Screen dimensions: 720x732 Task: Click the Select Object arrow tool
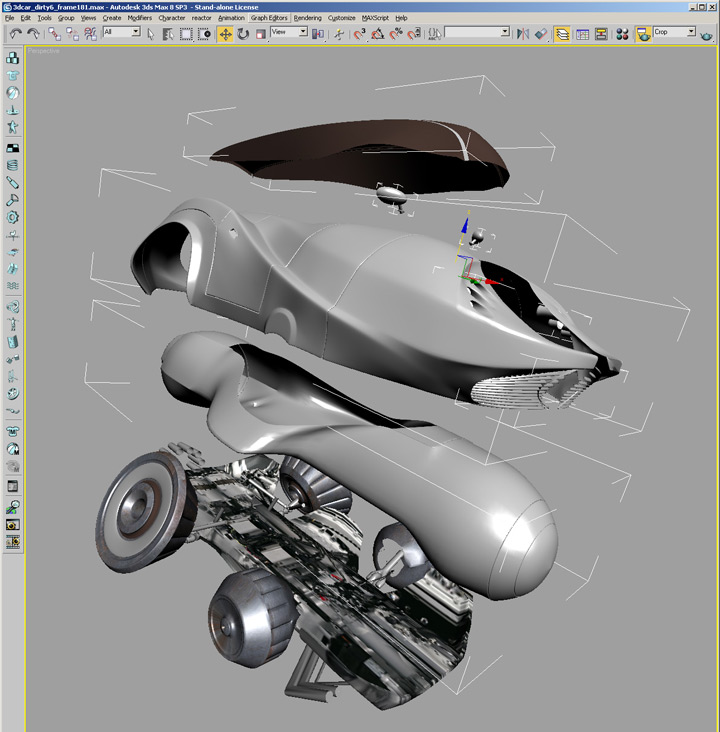tap(151, 33)
